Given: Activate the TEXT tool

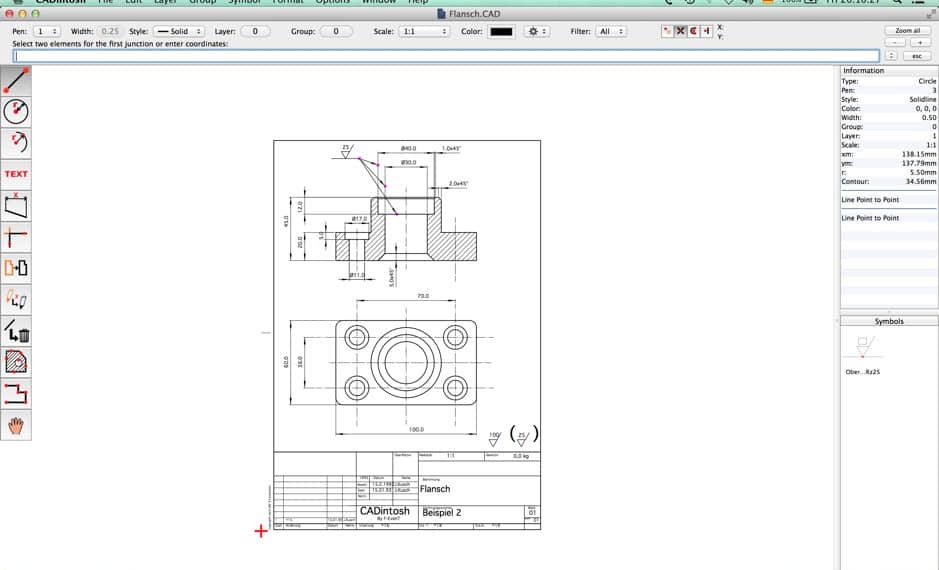Looking at the screenshot, I should (x=17, y=174).
